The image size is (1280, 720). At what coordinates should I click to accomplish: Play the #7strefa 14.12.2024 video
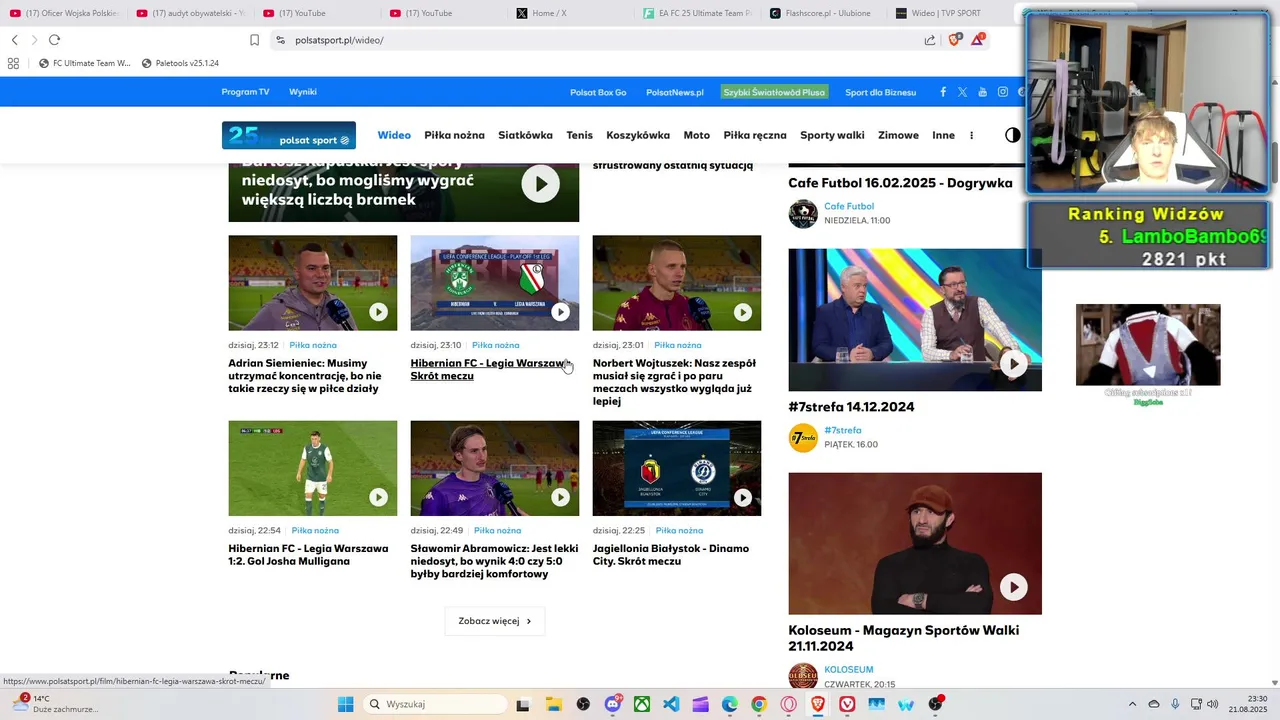(x=1014, y=364)
